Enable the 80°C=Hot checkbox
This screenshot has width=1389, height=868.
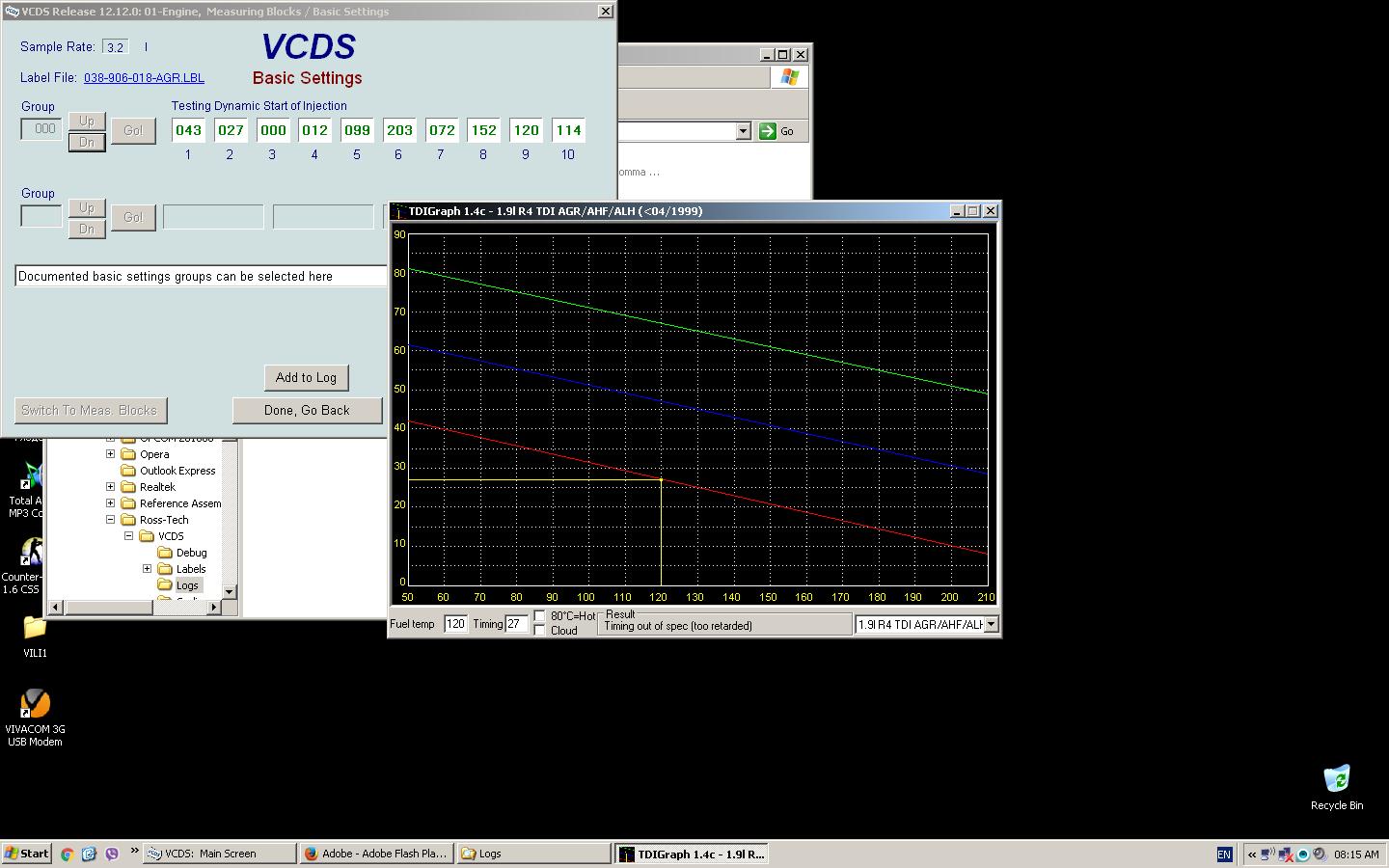click(x=540, y=615)
